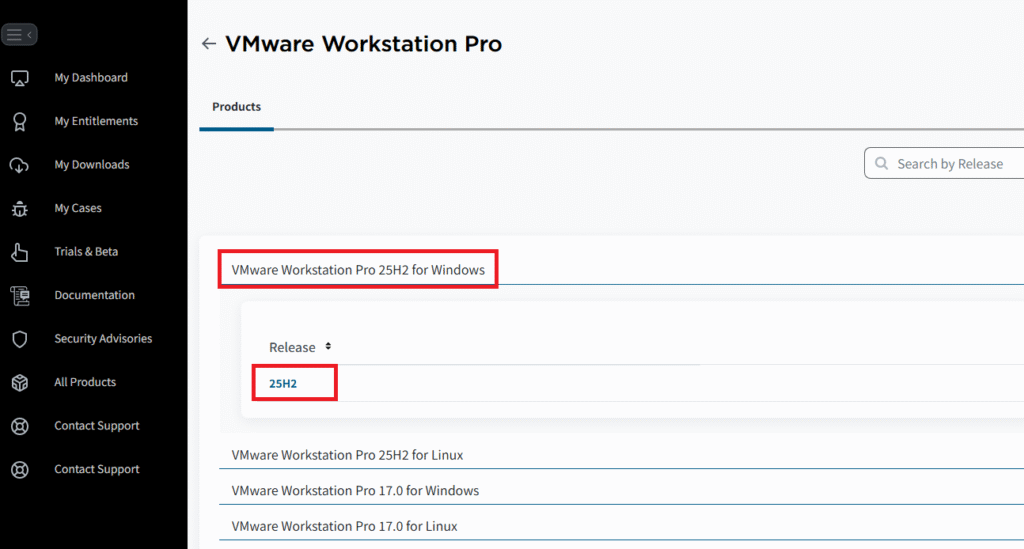Toggle sort order on the Release column

pos(328,347)
